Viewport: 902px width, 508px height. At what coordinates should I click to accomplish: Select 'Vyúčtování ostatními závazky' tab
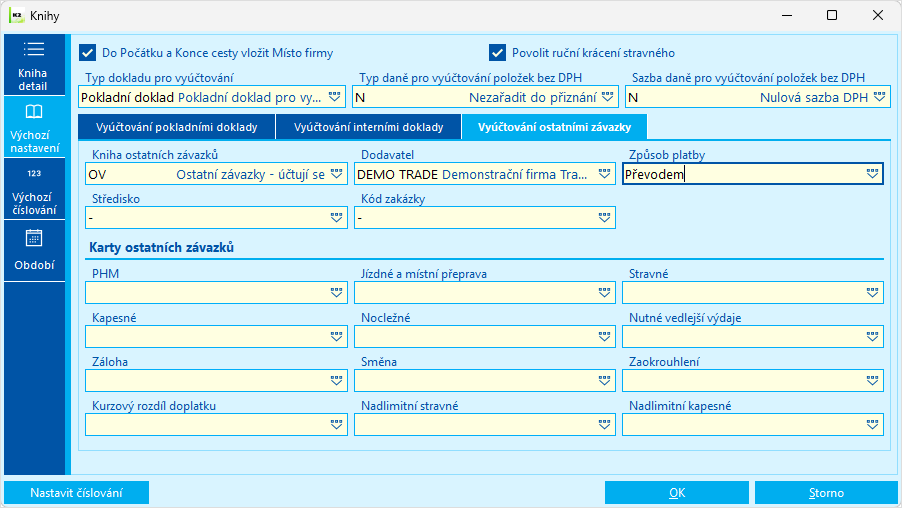pyautogui.click(x=554, y=127)
